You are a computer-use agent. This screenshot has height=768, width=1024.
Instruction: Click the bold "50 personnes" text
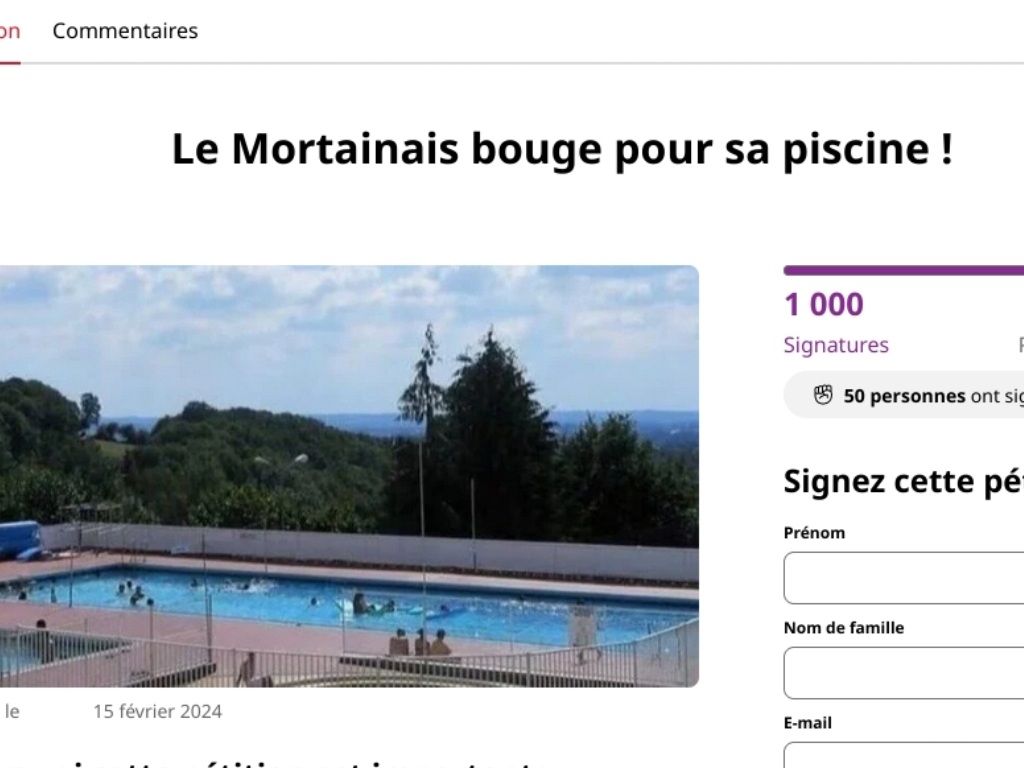click(x=904, y=396)
